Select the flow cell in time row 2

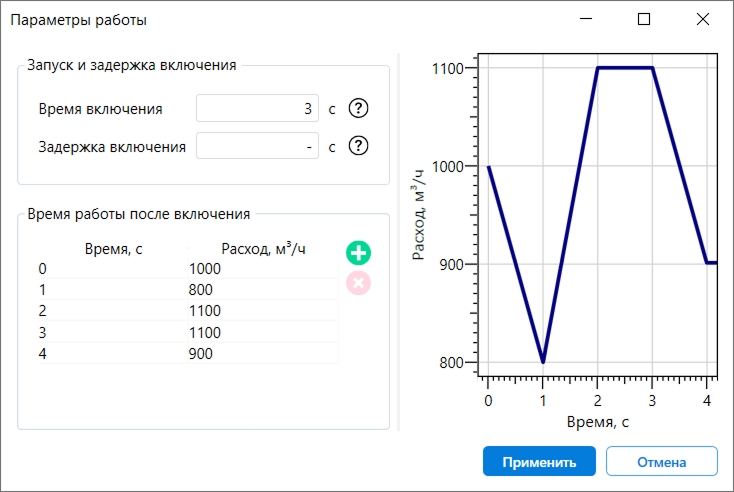coord(263,311)
